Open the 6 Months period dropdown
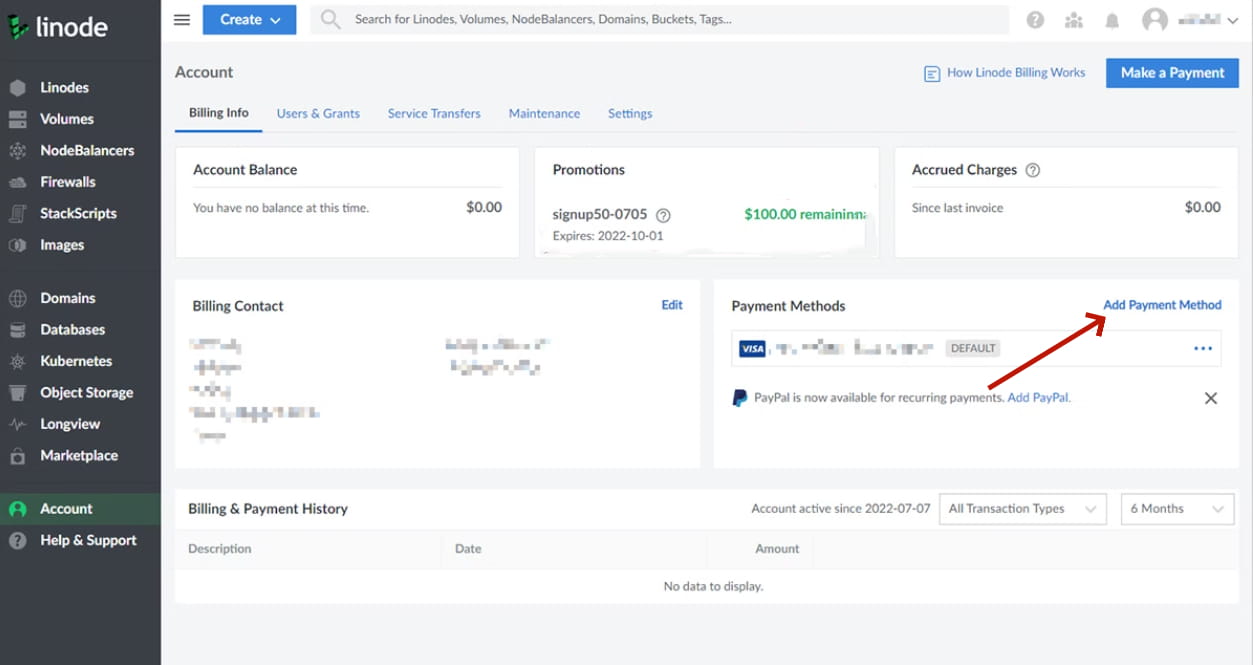The height and width of the screenshot is (665, 1253). pos(1177,509)
